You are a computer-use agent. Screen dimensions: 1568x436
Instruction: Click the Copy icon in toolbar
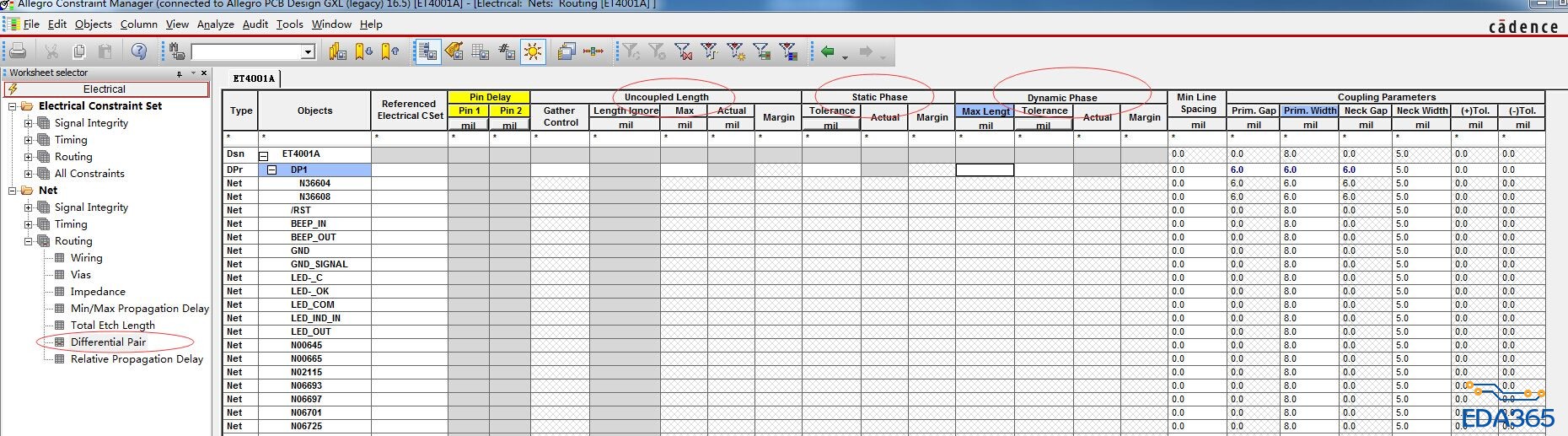pos(78,51)
